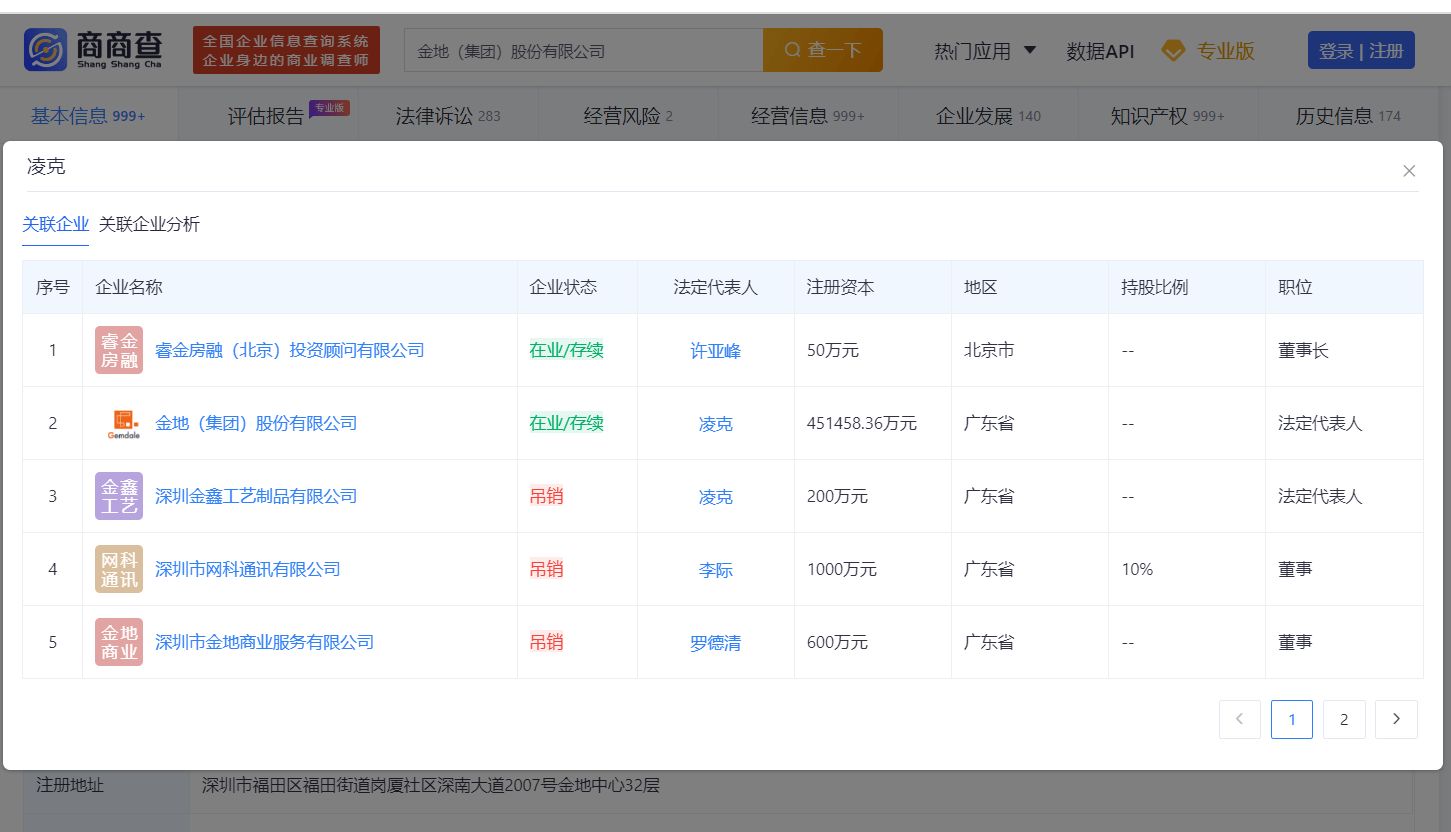
Task: Click legal representative 李际
Action: (716, 570)
